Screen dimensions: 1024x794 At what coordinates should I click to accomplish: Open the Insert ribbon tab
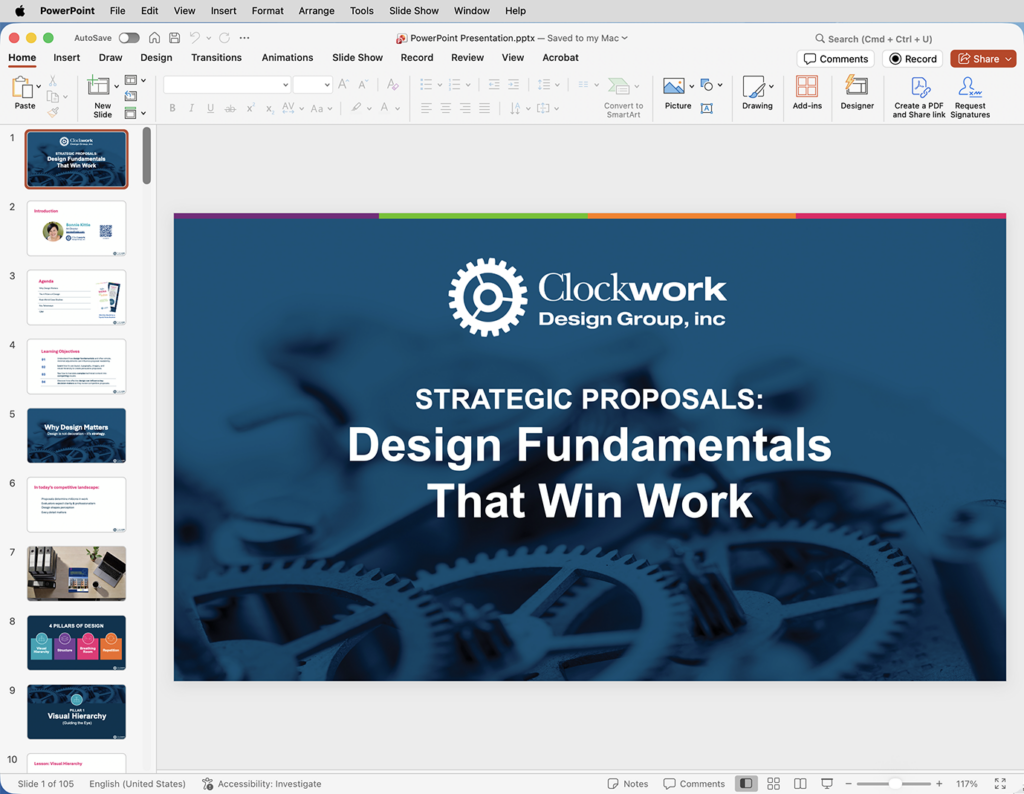click(x=67, y=57)
